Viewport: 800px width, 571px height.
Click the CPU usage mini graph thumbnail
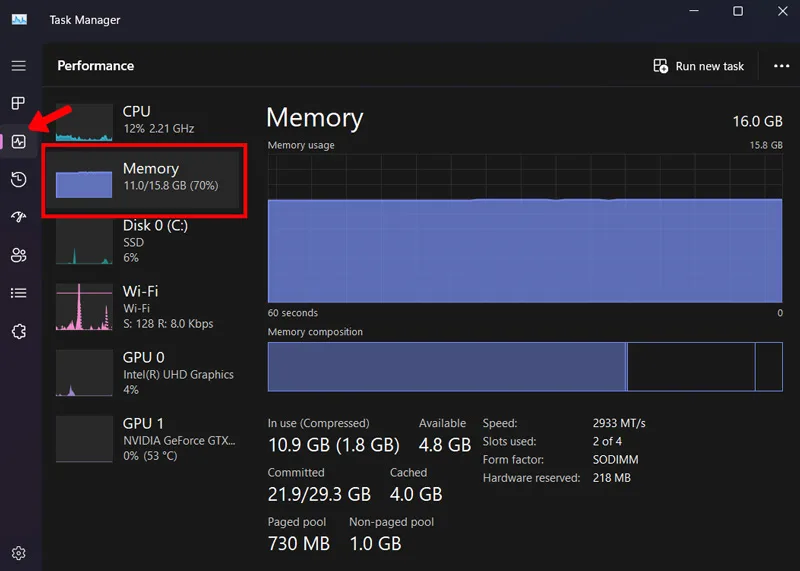[84, 122]
